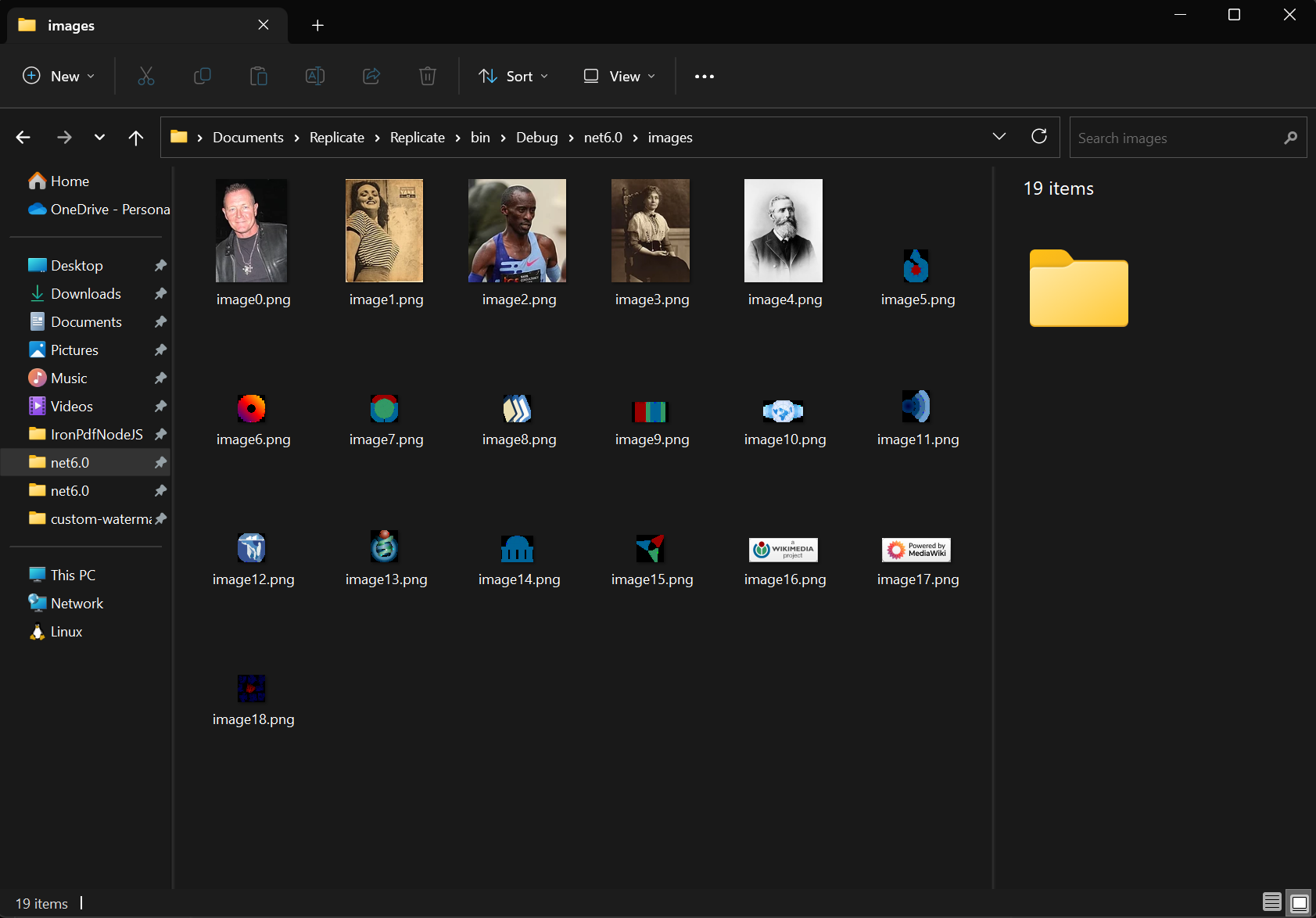
Task: Open the View dropdown menu
Action: click(x=619, y=76)
